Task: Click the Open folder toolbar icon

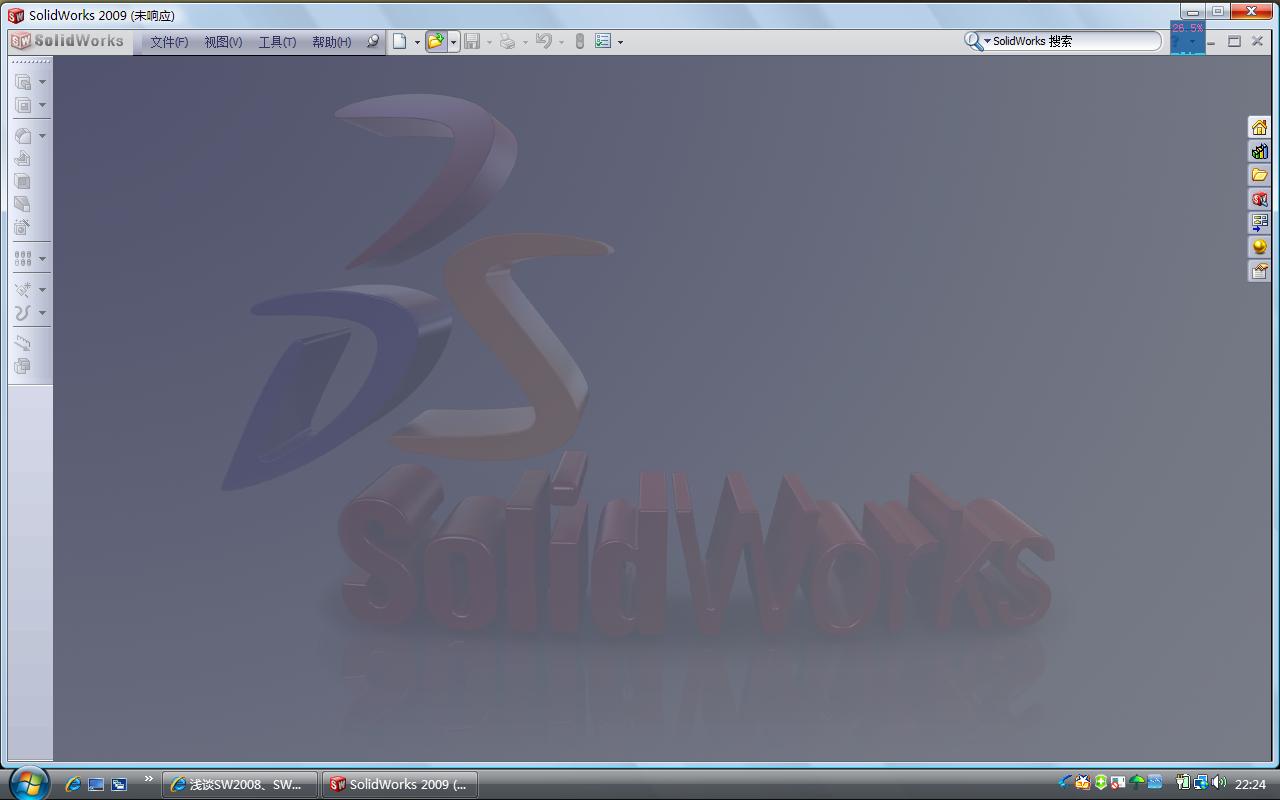Action: [435, 41]
